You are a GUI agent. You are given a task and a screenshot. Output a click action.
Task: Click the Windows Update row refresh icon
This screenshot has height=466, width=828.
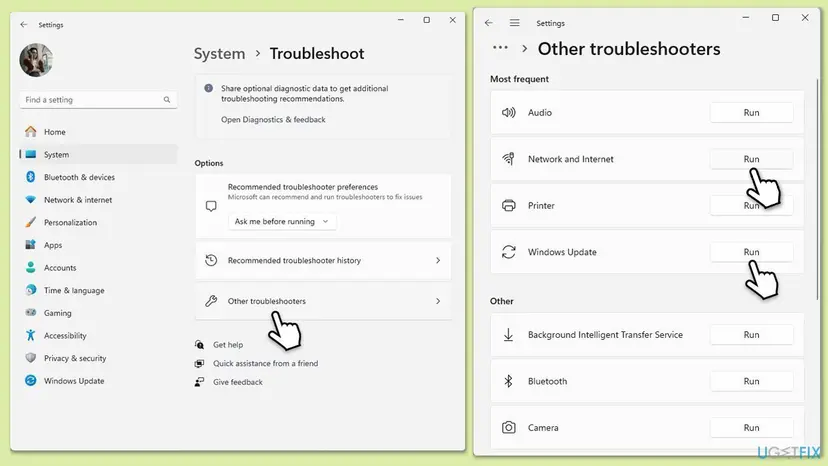[509, 252]
